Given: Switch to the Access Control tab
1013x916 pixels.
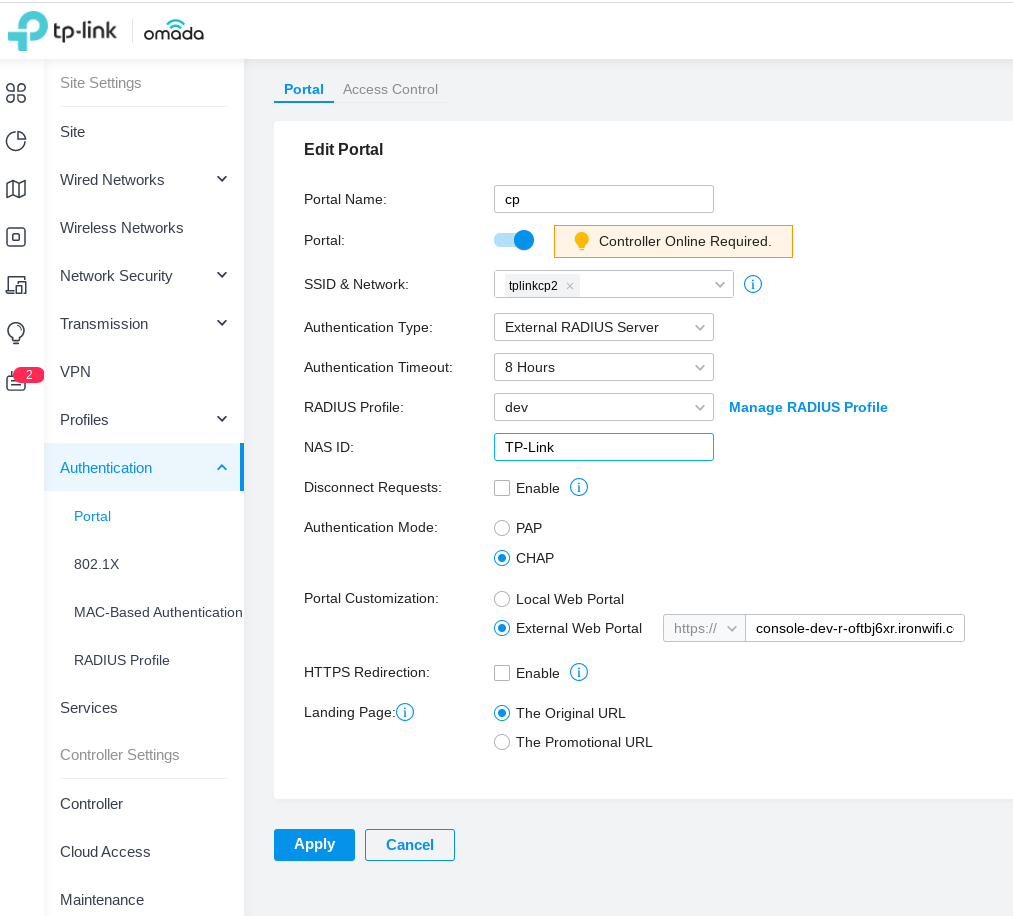Looking at the screenshot, I should [x=390, y=89].
